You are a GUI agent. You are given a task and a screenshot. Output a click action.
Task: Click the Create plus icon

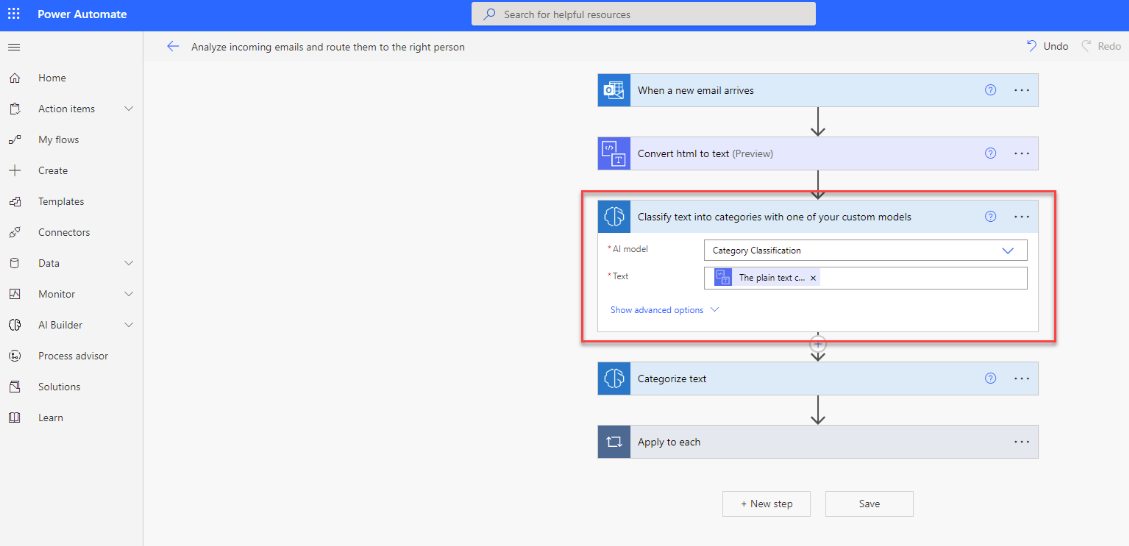coord(14,171)
